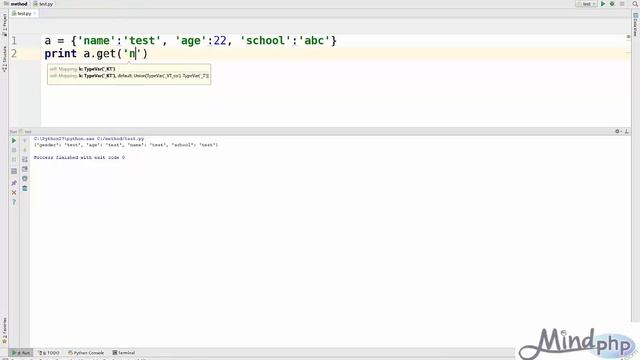Select second parameter hint with default argument
The height and width of the screenshot is (360, 640).
click(x=129, y=76)
